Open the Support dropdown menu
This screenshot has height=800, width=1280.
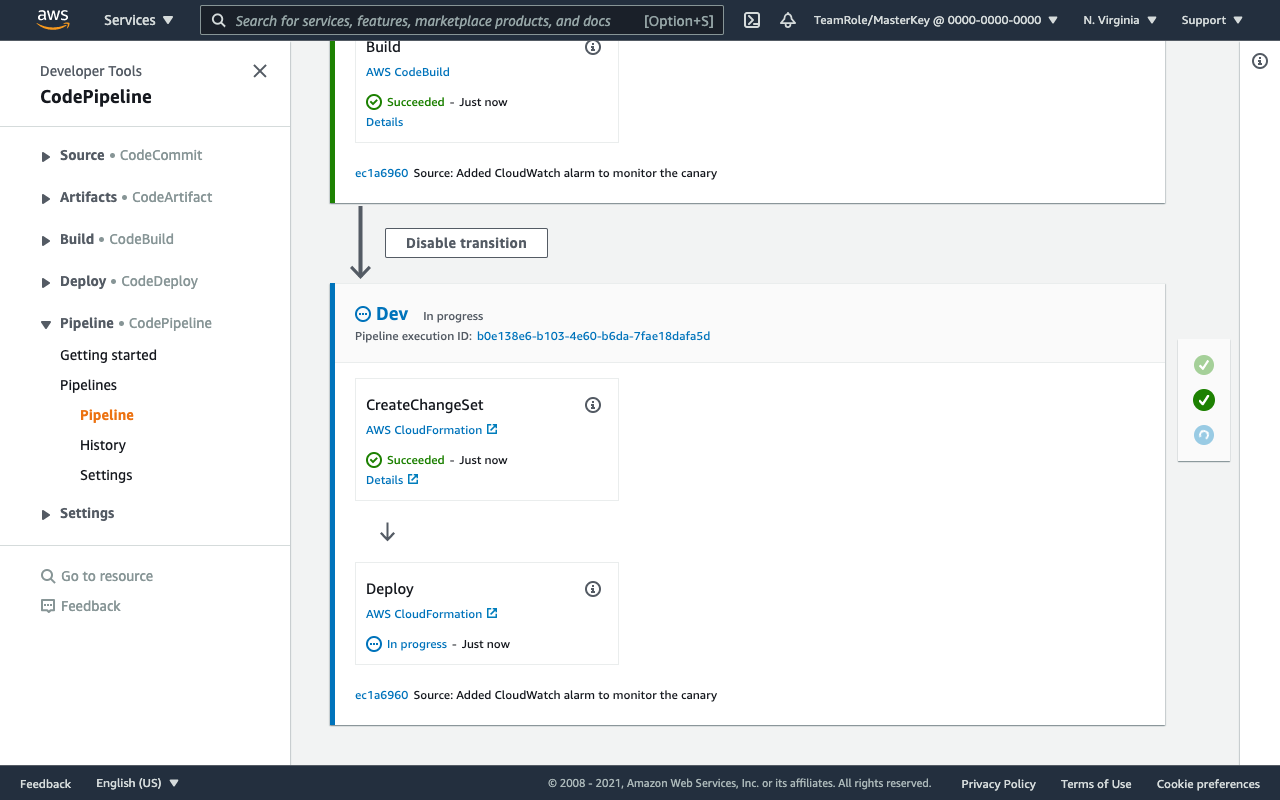click(x=1212, y=20)
